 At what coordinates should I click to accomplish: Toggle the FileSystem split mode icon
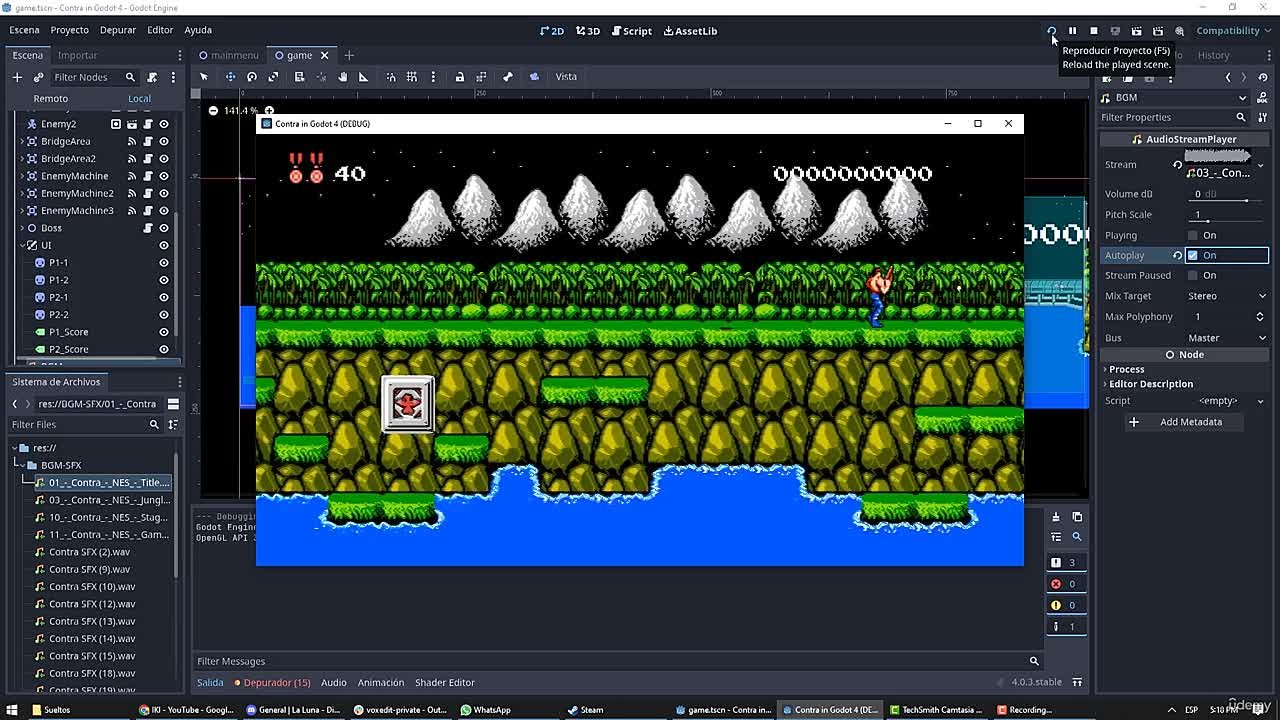(x=173, y=404)
